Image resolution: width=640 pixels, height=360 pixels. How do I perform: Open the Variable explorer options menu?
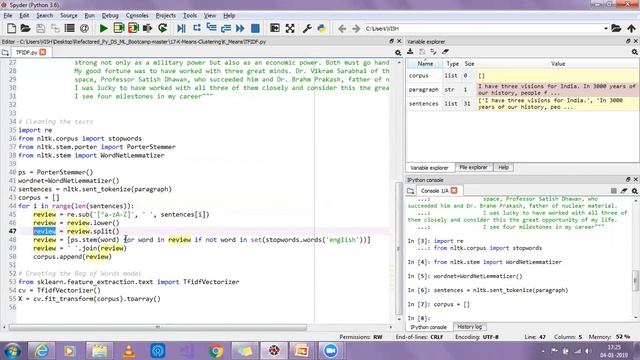tap(634, 52)
